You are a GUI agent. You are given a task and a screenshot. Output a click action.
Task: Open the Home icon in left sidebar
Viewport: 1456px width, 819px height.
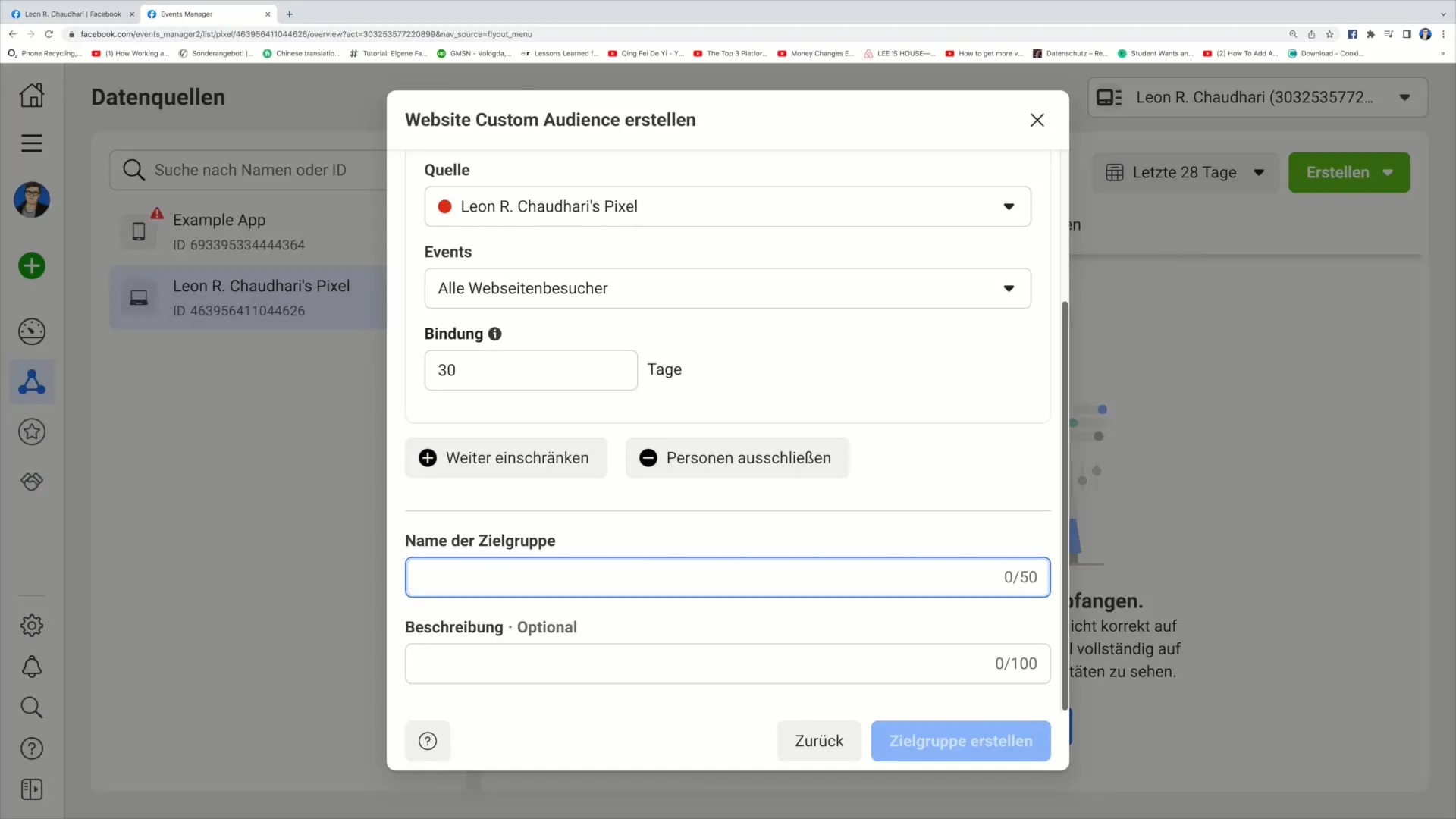(32, 96)
